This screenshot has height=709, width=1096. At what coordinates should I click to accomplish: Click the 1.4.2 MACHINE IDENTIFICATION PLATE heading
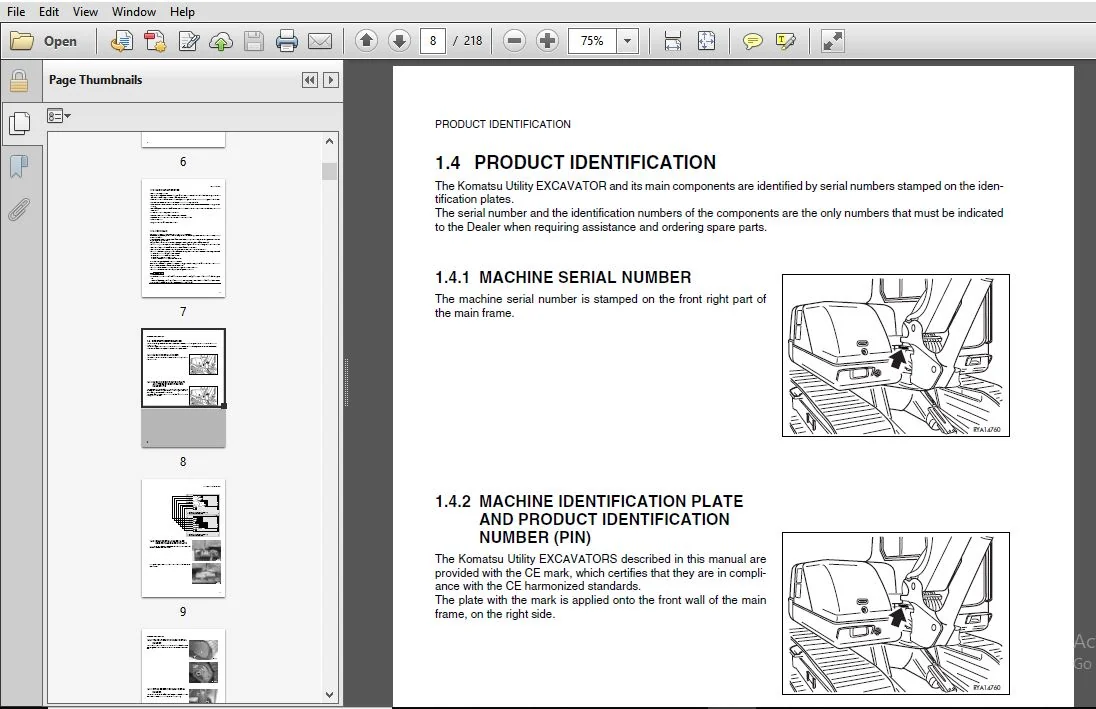[x=589, y=520]
